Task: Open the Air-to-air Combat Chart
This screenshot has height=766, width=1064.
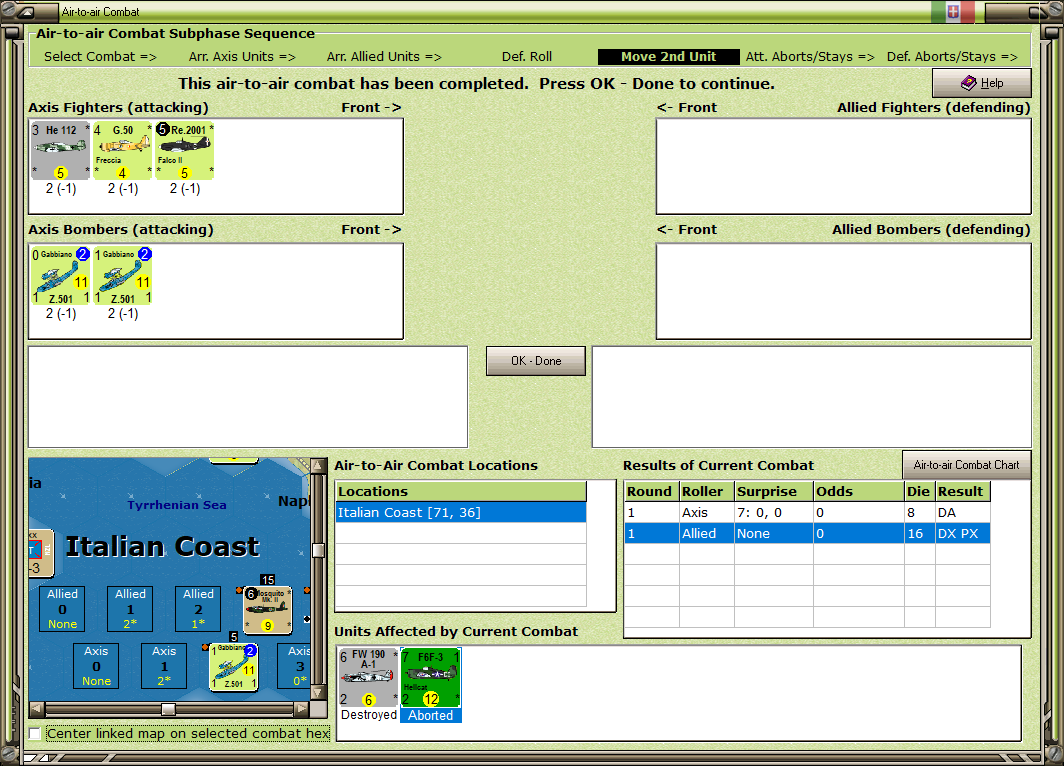Action: 966,465
